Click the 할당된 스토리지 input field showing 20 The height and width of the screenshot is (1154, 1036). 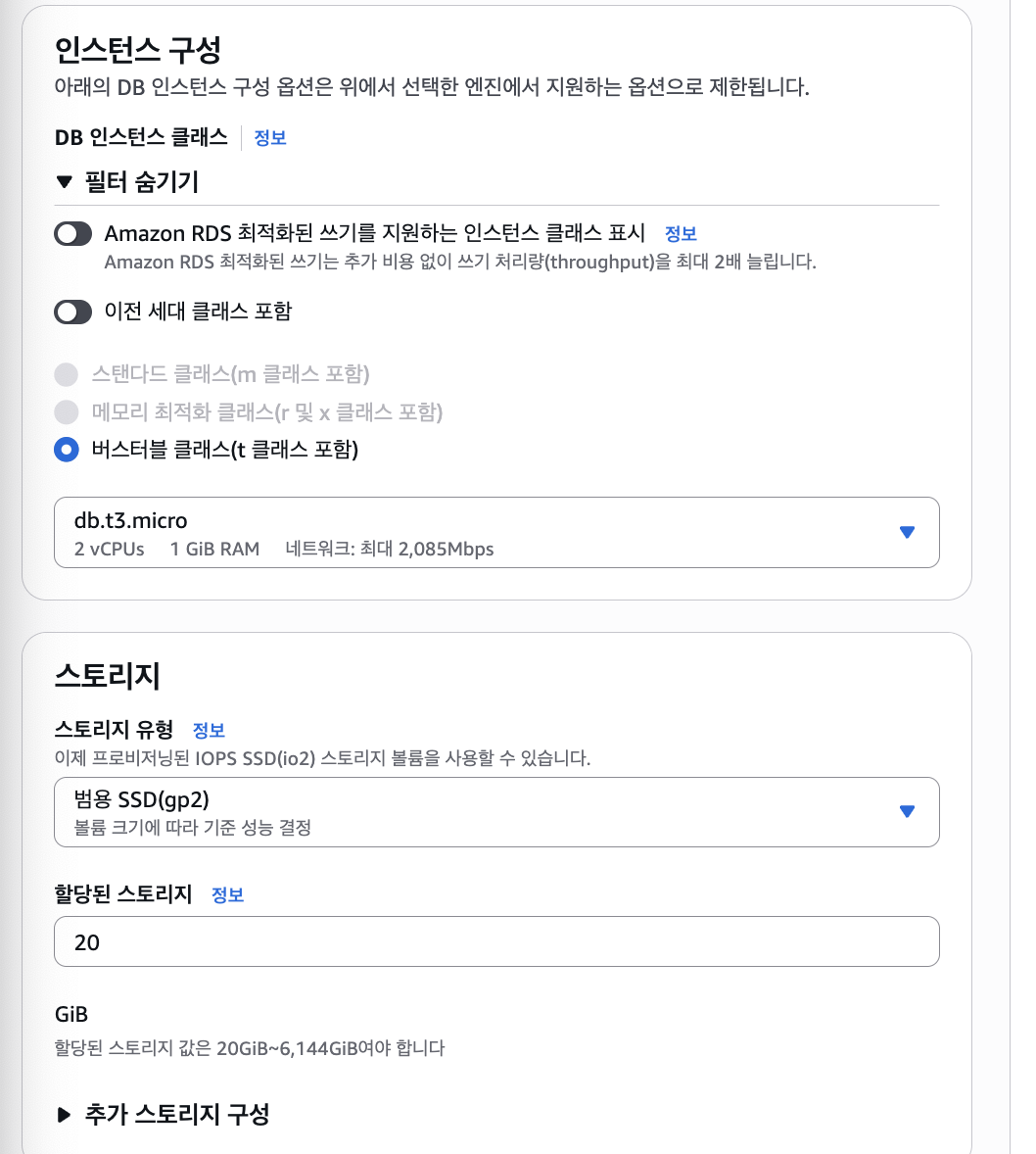coord(496,941)
